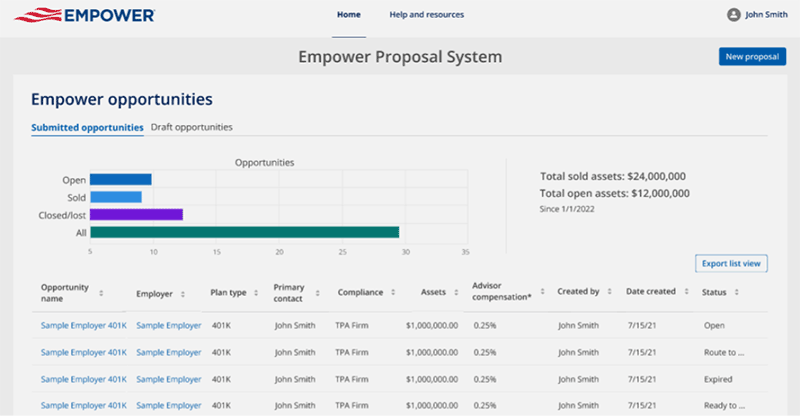Image resolution: width=800 pixels, height=416 pixels.
Task: Click the John Smith user avatar icon
Action: pyautogui.click(x=733, y=15)
